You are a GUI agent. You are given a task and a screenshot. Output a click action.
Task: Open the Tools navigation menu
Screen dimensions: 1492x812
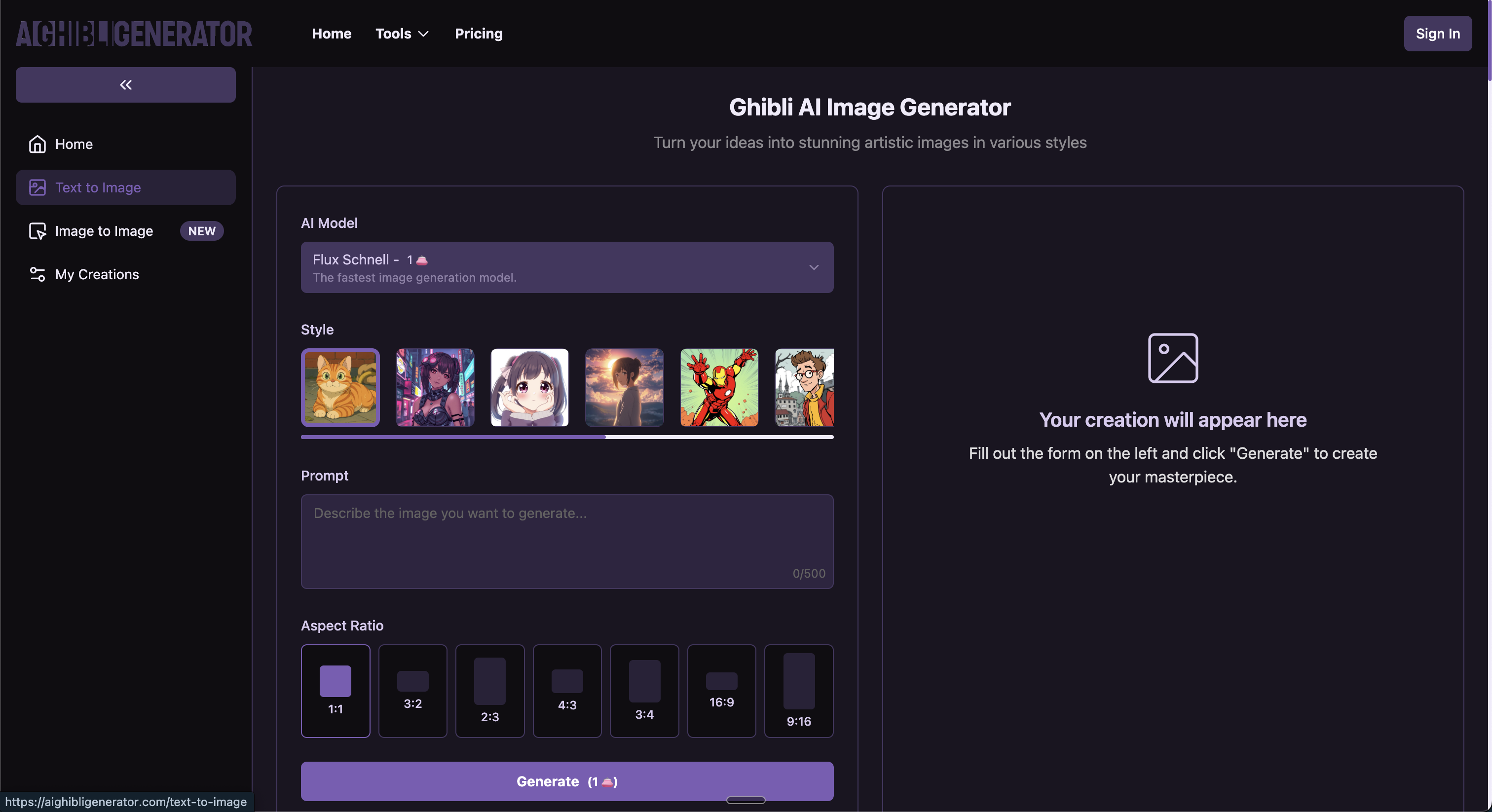tap(394, 34)
